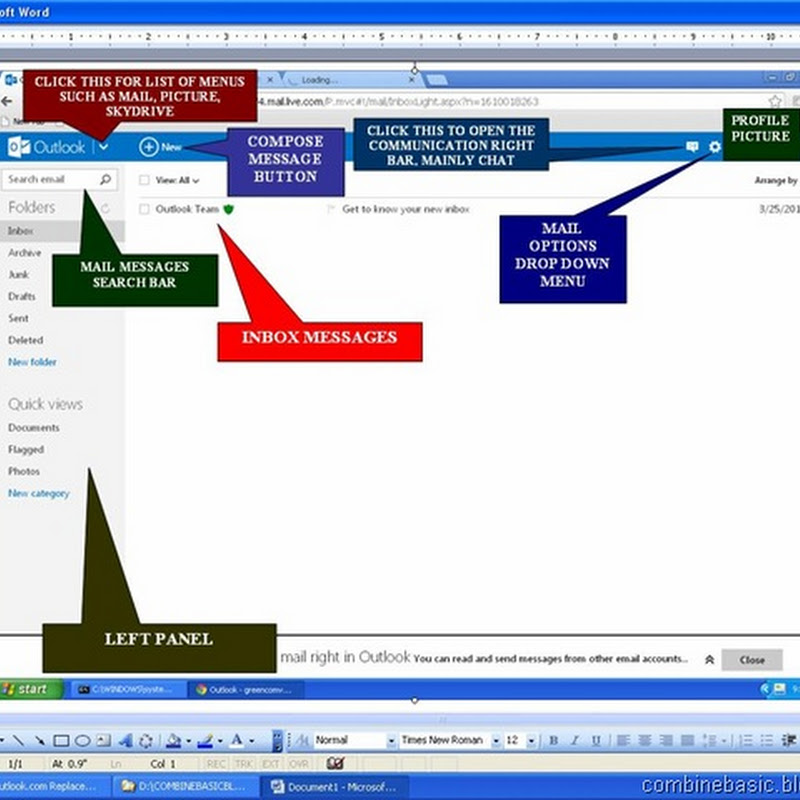Check the Outlook Team message checkbox
This screenshot has height=800, width=800.
(x=144, y=209)
